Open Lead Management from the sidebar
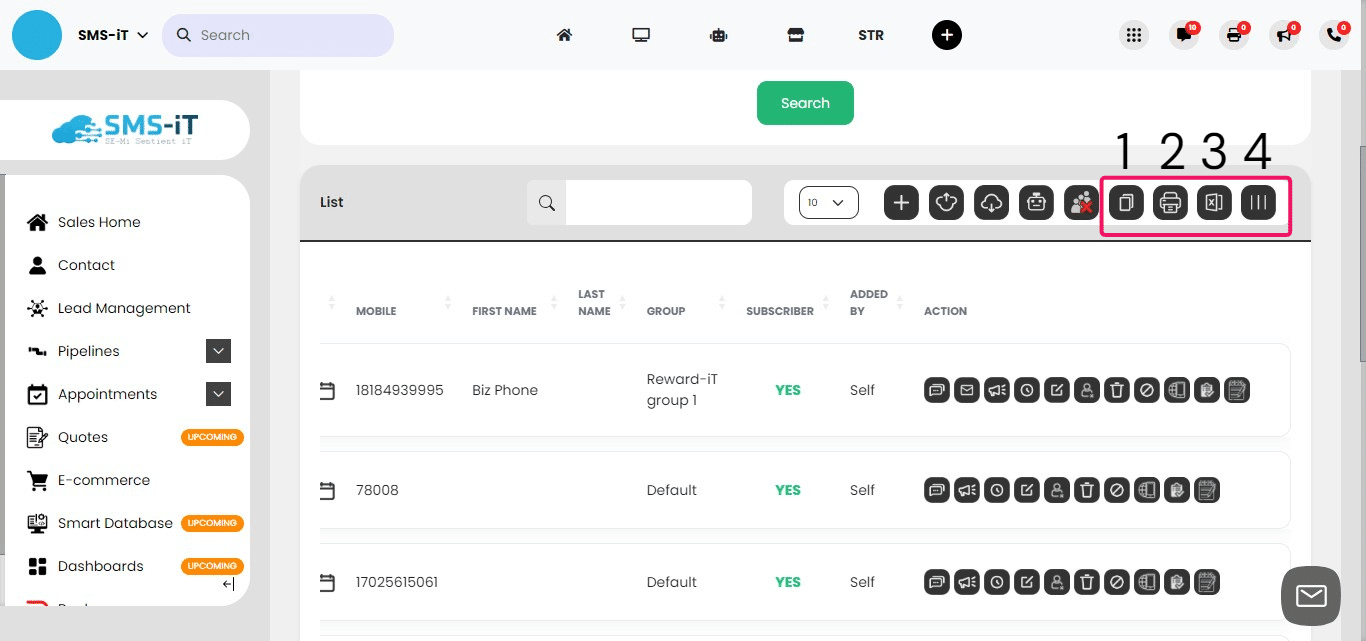Viewport: 1366px width, 641px height. (x=124, y=308)
